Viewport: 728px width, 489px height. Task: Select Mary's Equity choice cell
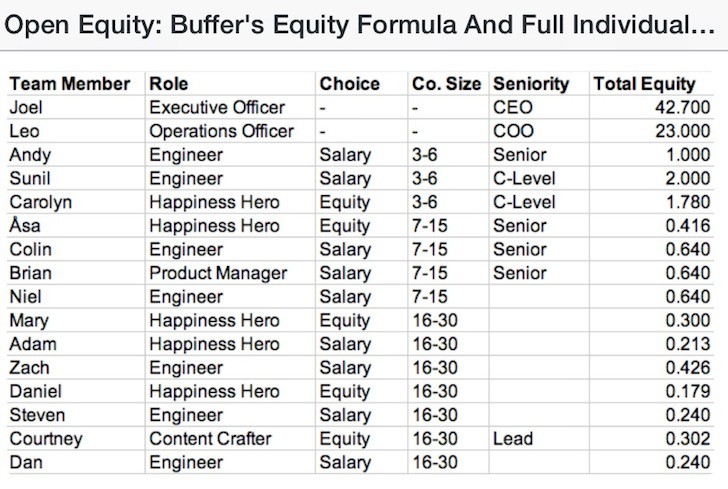pos(345,320)
